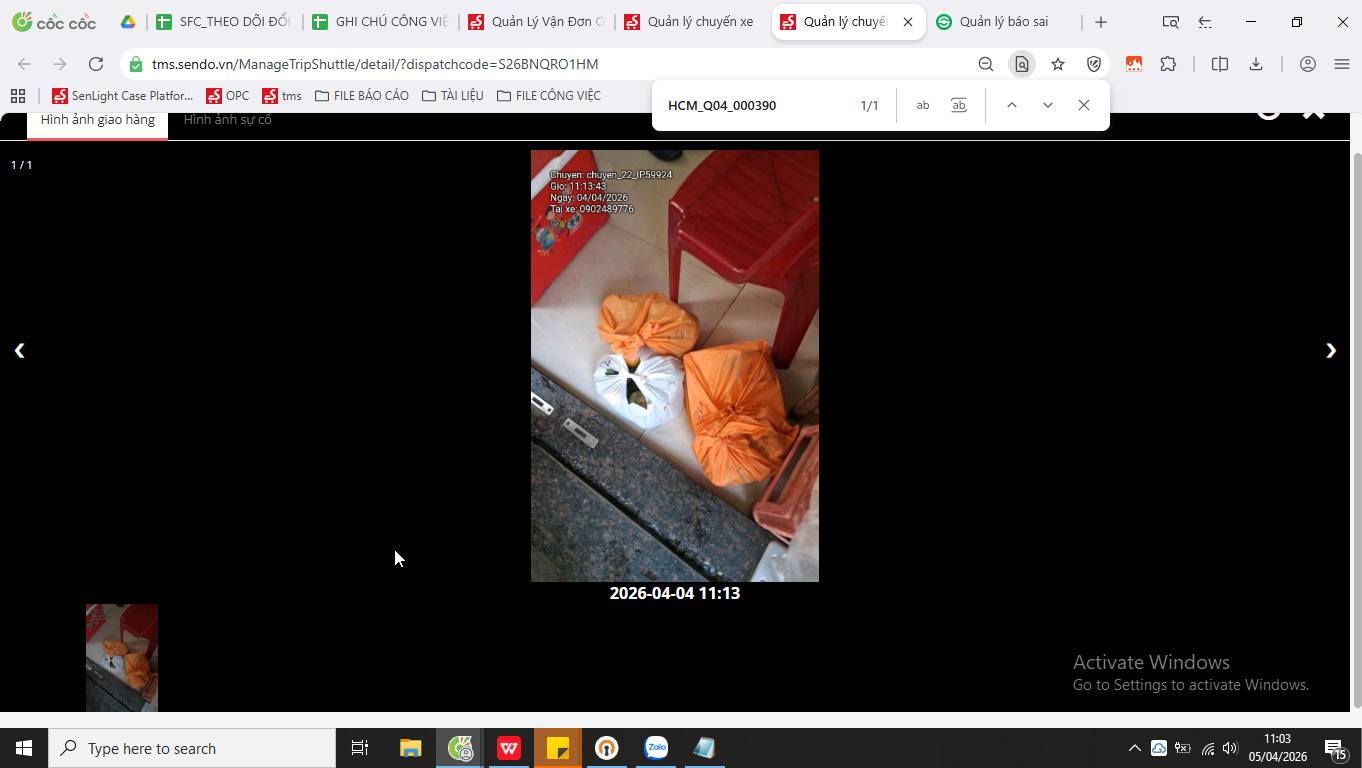The image size is (1362, 768).
Task: View site information lock icon
Action: tap(136, 64)
